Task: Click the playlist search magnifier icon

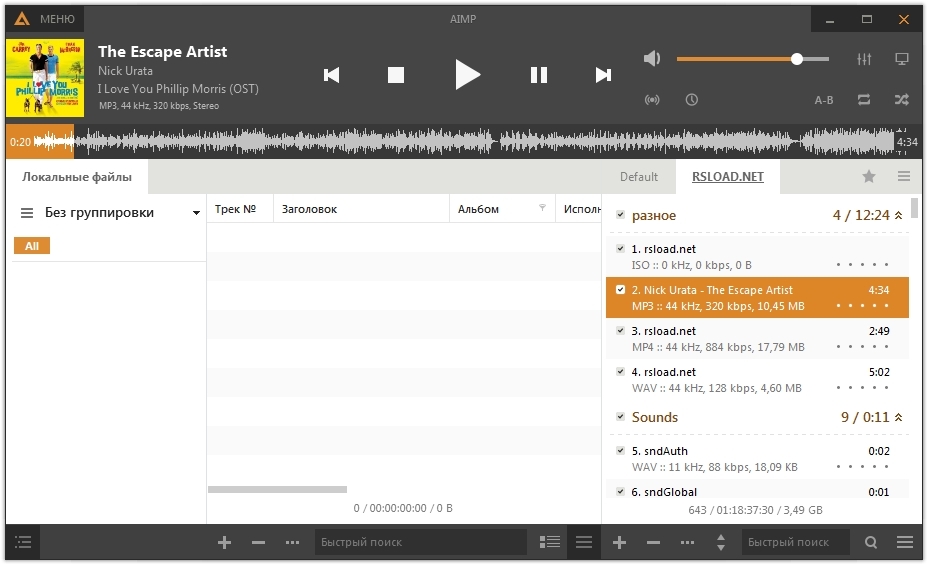Action: (871, 542)
